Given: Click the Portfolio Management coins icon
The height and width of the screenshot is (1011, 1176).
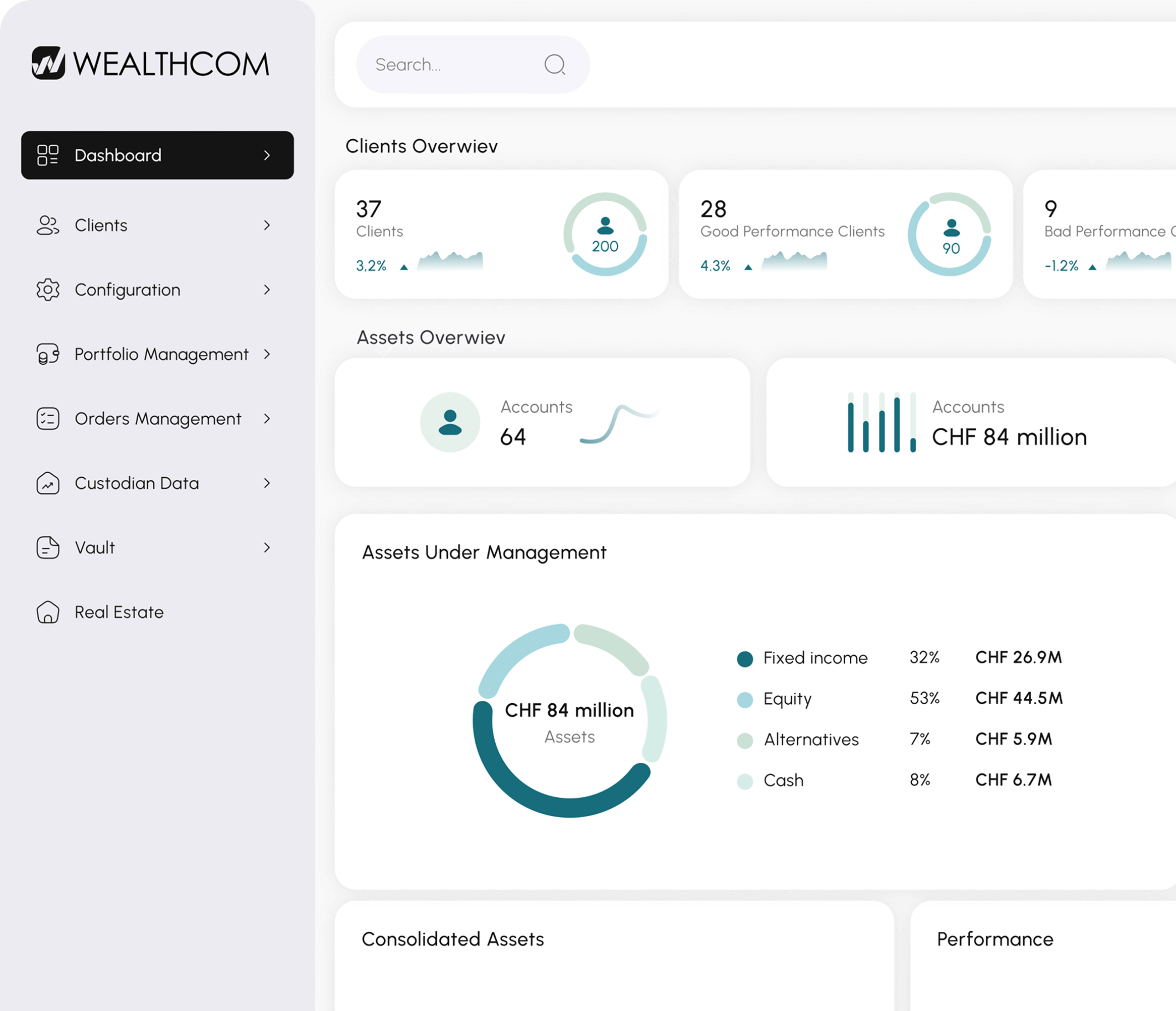Looking at the screenshot, I should click(x=48, y=354).
